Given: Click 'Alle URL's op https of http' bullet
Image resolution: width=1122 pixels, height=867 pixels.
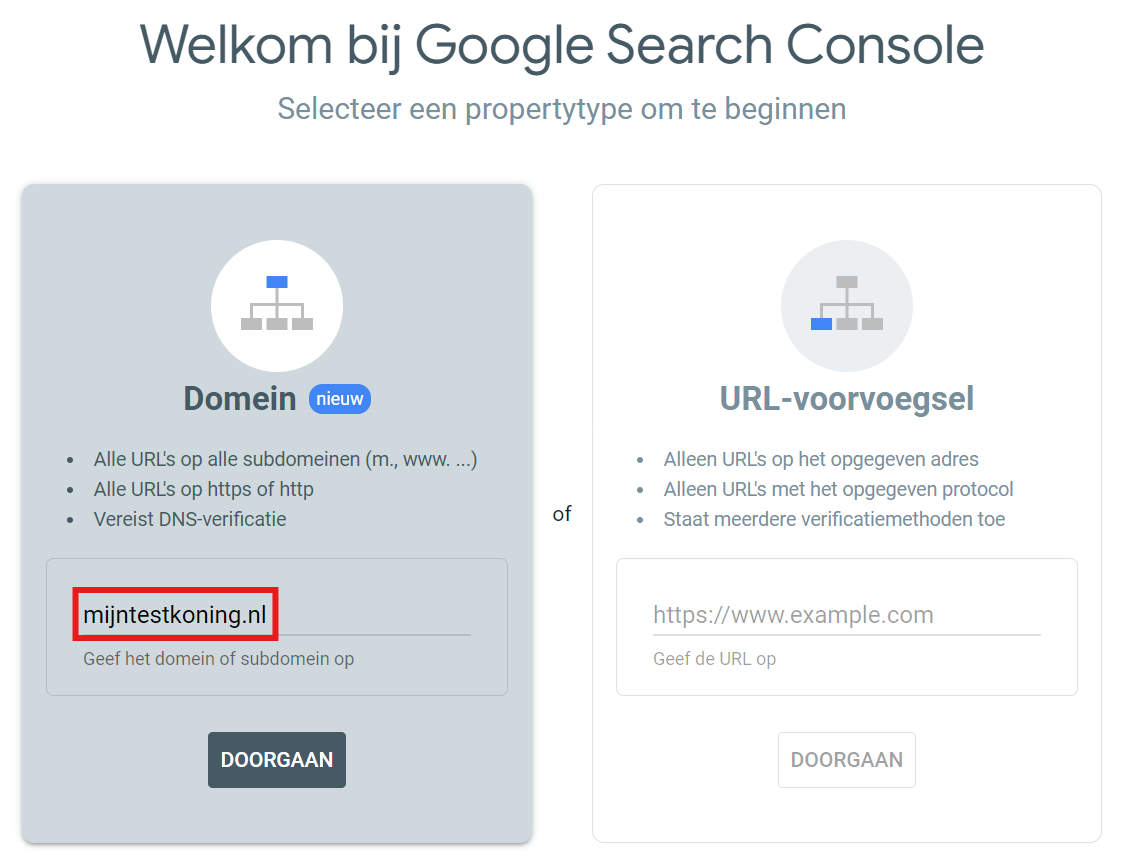Looking at the screenshot, I should 204,490.
